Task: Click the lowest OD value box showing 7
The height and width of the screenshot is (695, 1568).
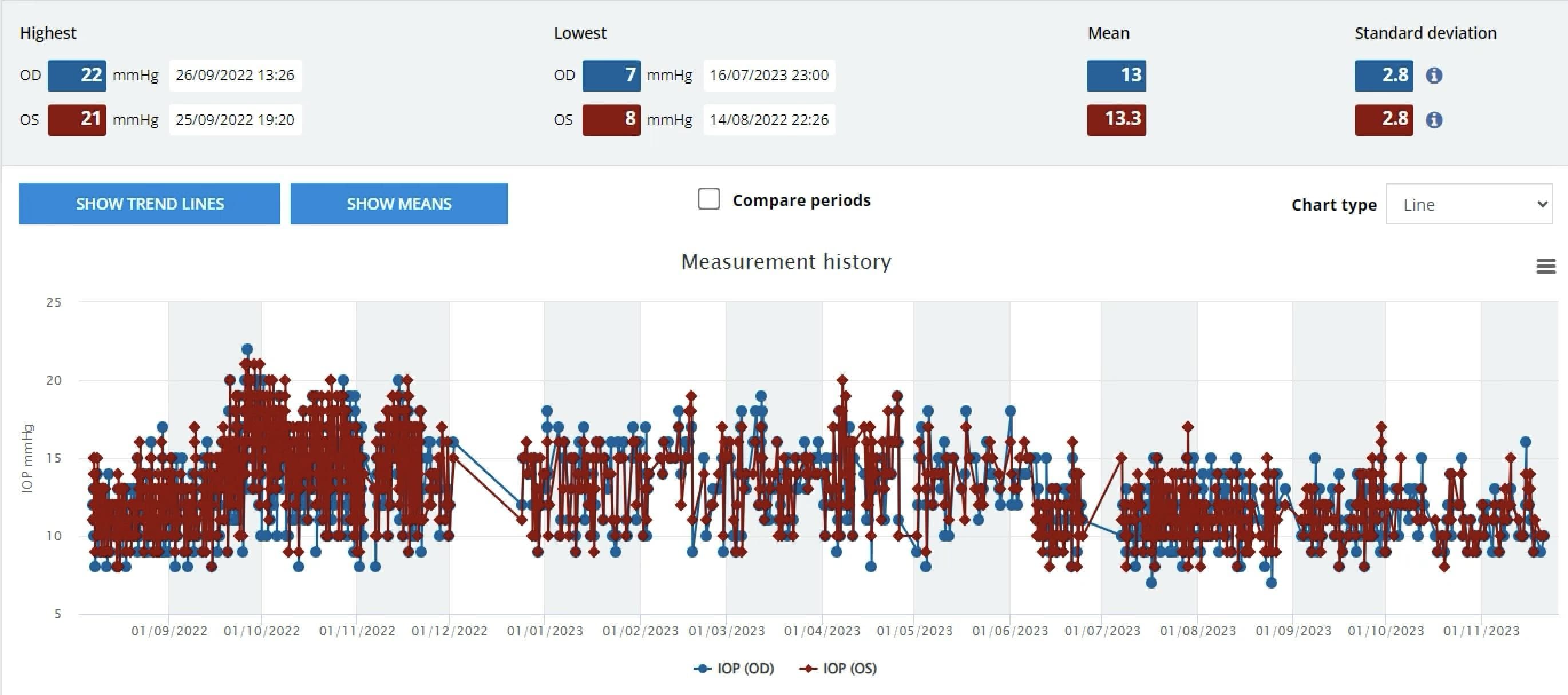Action: [x=611, y=75]
